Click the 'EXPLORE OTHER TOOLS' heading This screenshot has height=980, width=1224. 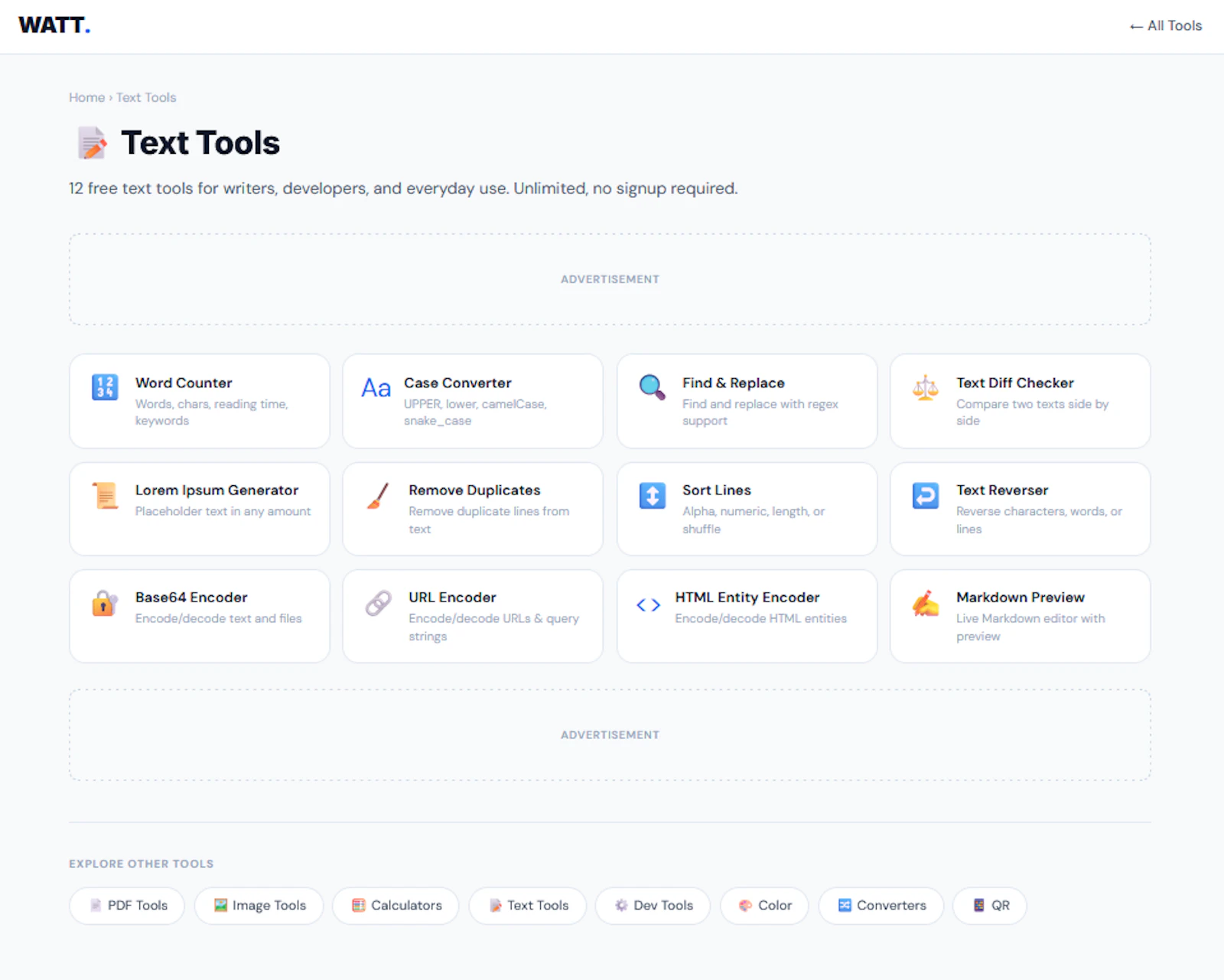(x=142, y=864)
